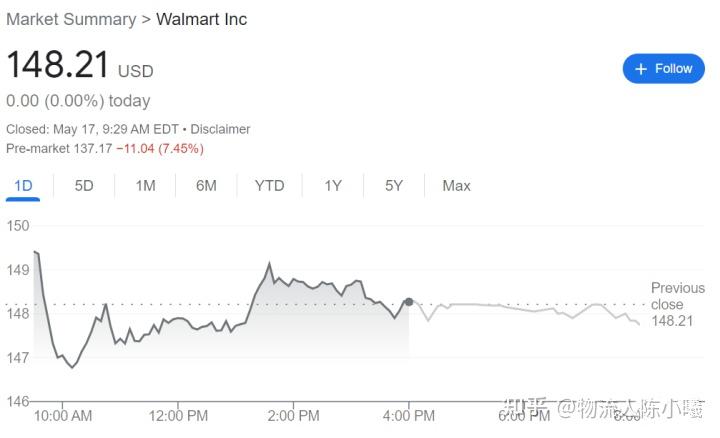Switch to the 5D tab

point(84,185)
